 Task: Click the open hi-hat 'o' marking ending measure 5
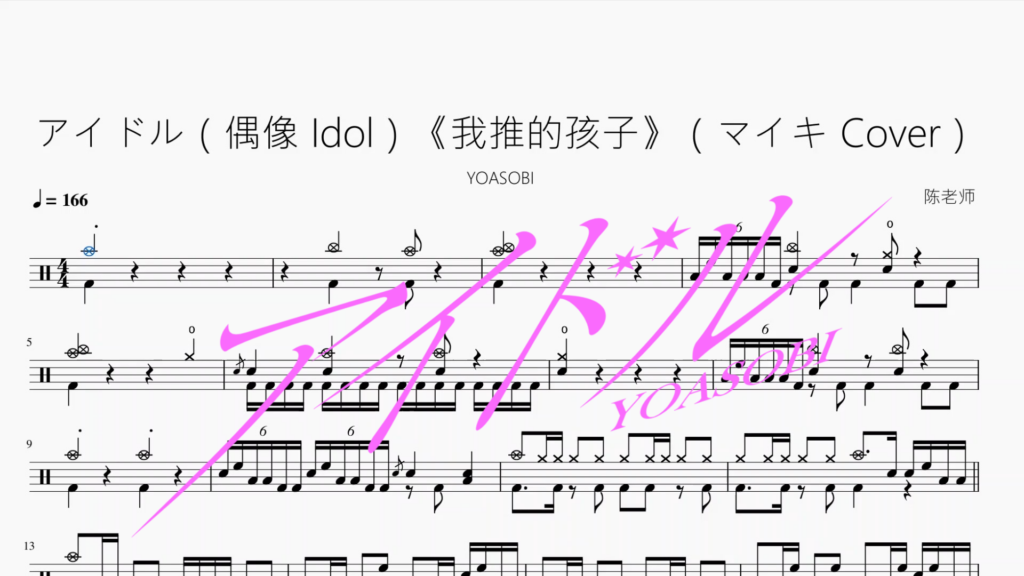[x=191, y=330]
